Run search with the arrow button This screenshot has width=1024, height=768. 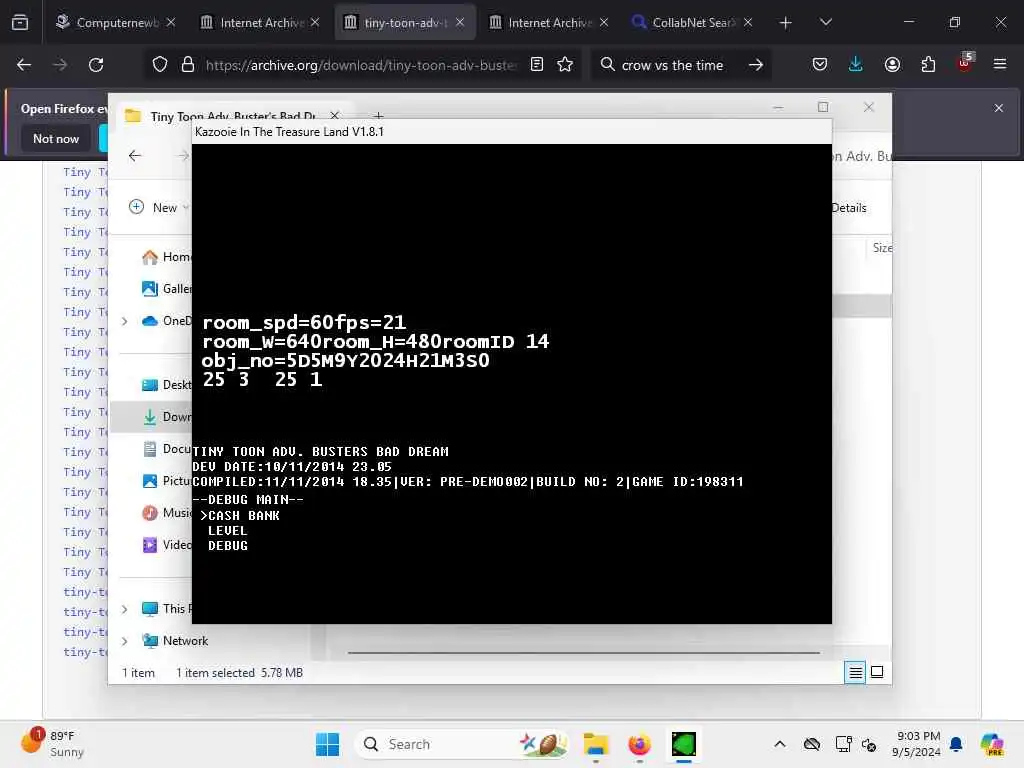pyautogui.click(x=756, y=65)
